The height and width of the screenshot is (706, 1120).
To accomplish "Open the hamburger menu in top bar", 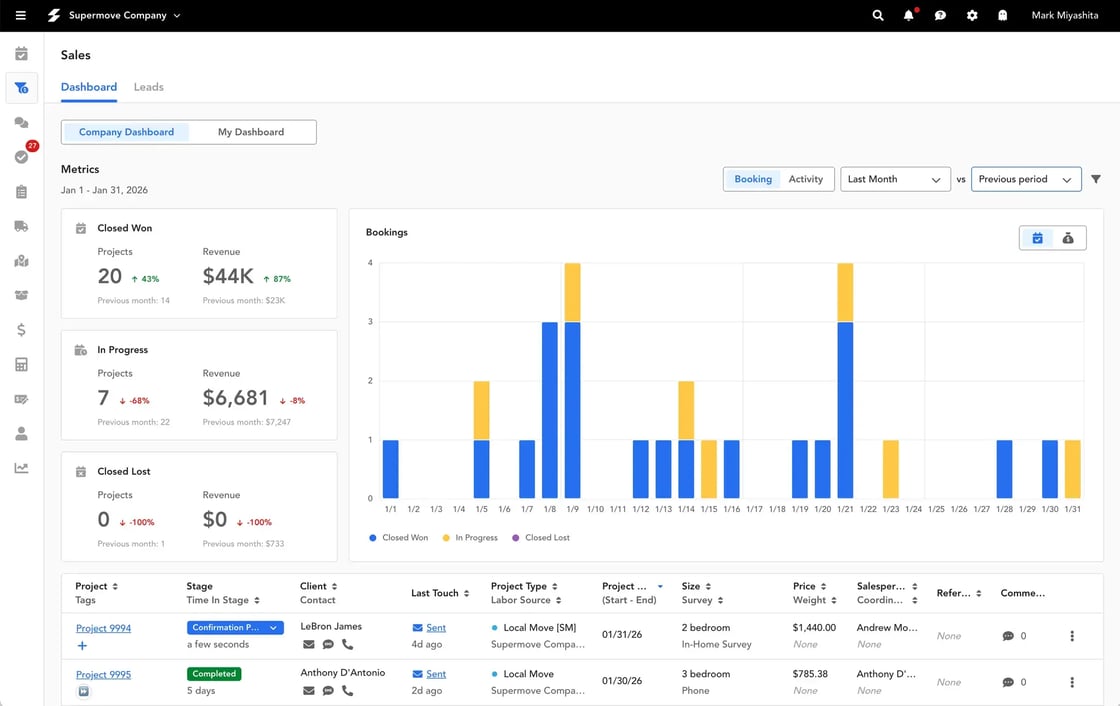I will point(21,15).
